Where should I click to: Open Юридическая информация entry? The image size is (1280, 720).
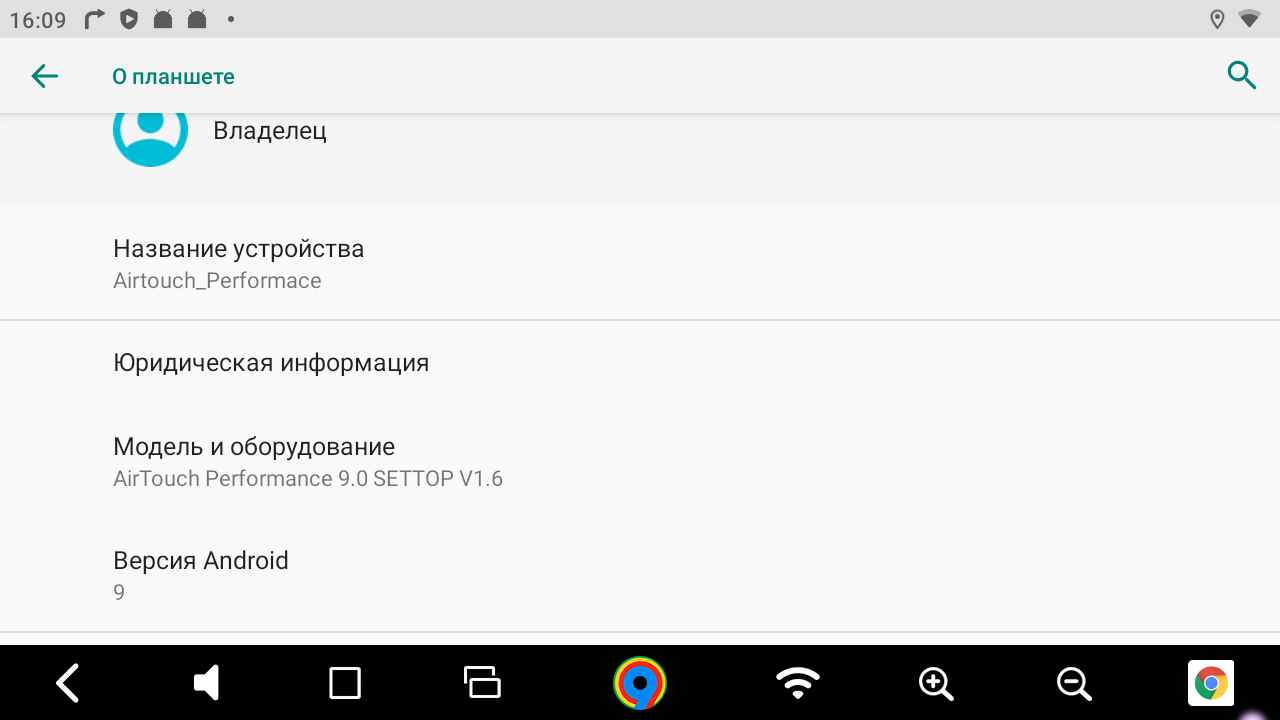click(x=640, y=362)
